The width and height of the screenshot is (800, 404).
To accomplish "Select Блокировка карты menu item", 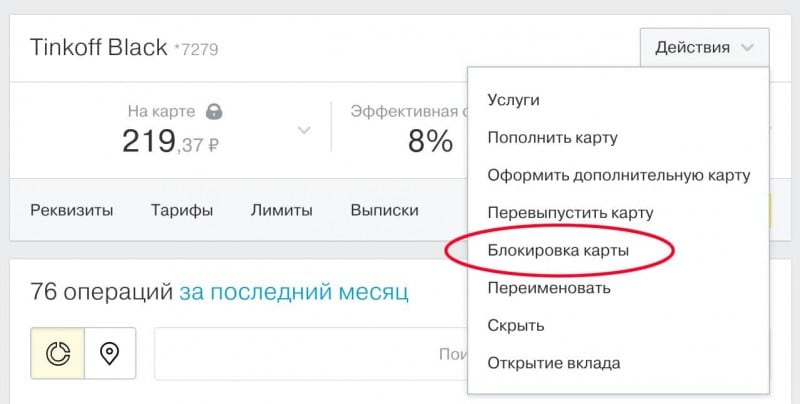I will [558, 250].
